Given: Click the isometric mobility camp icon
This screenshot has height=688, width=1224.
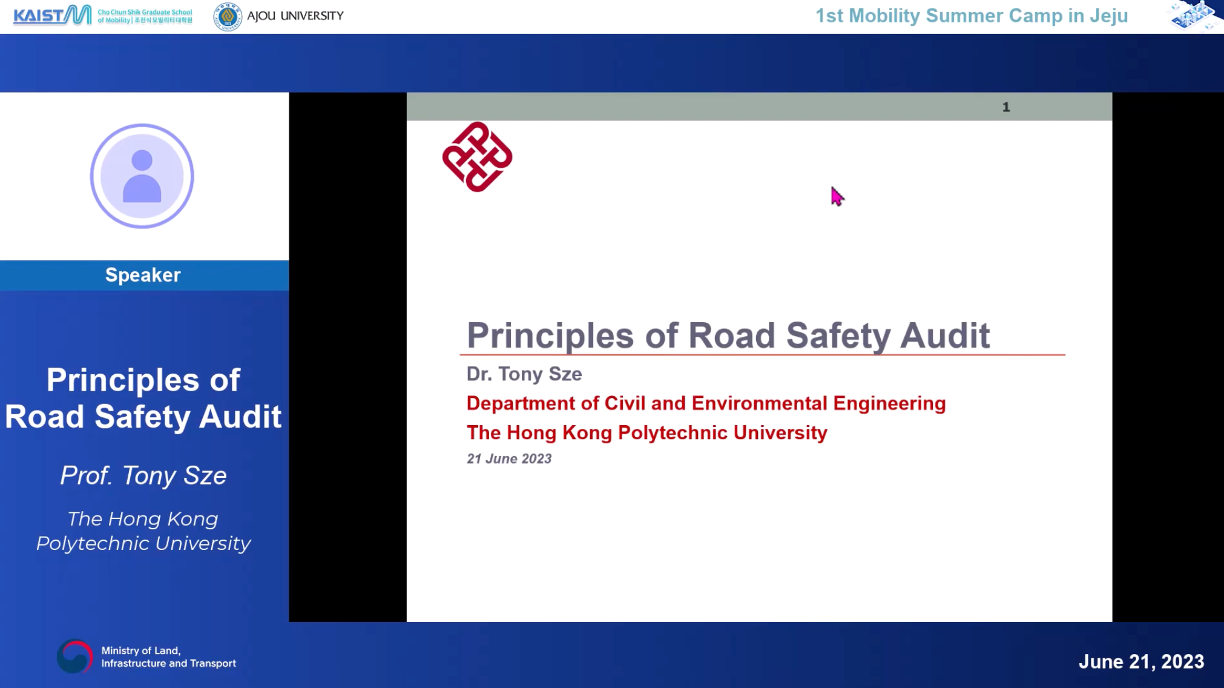Looking at the screenshot, I should coord(1196,15).
